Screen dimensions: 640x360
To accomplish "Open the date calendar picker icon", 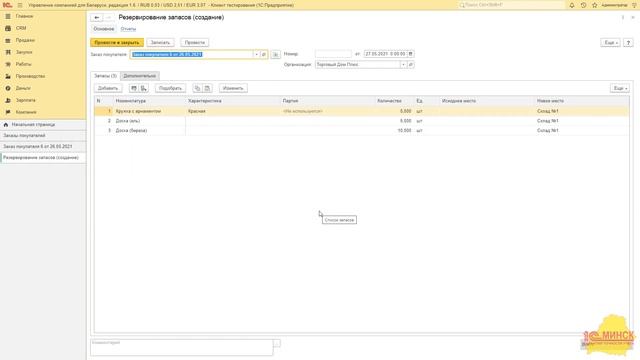I will click(411, 54).
